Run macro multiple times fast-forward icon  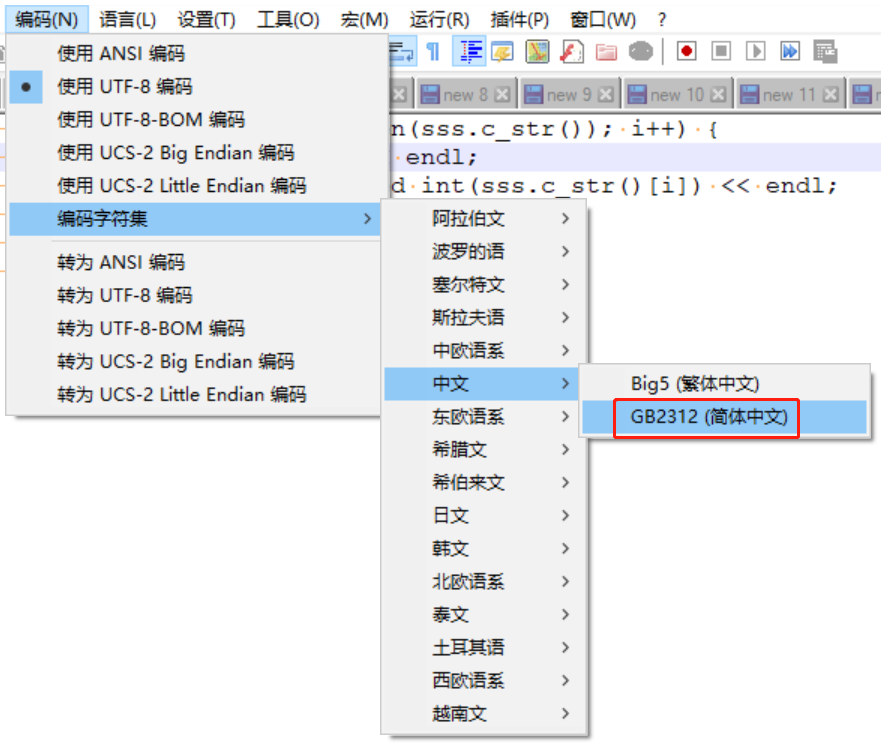click(789, 52)
